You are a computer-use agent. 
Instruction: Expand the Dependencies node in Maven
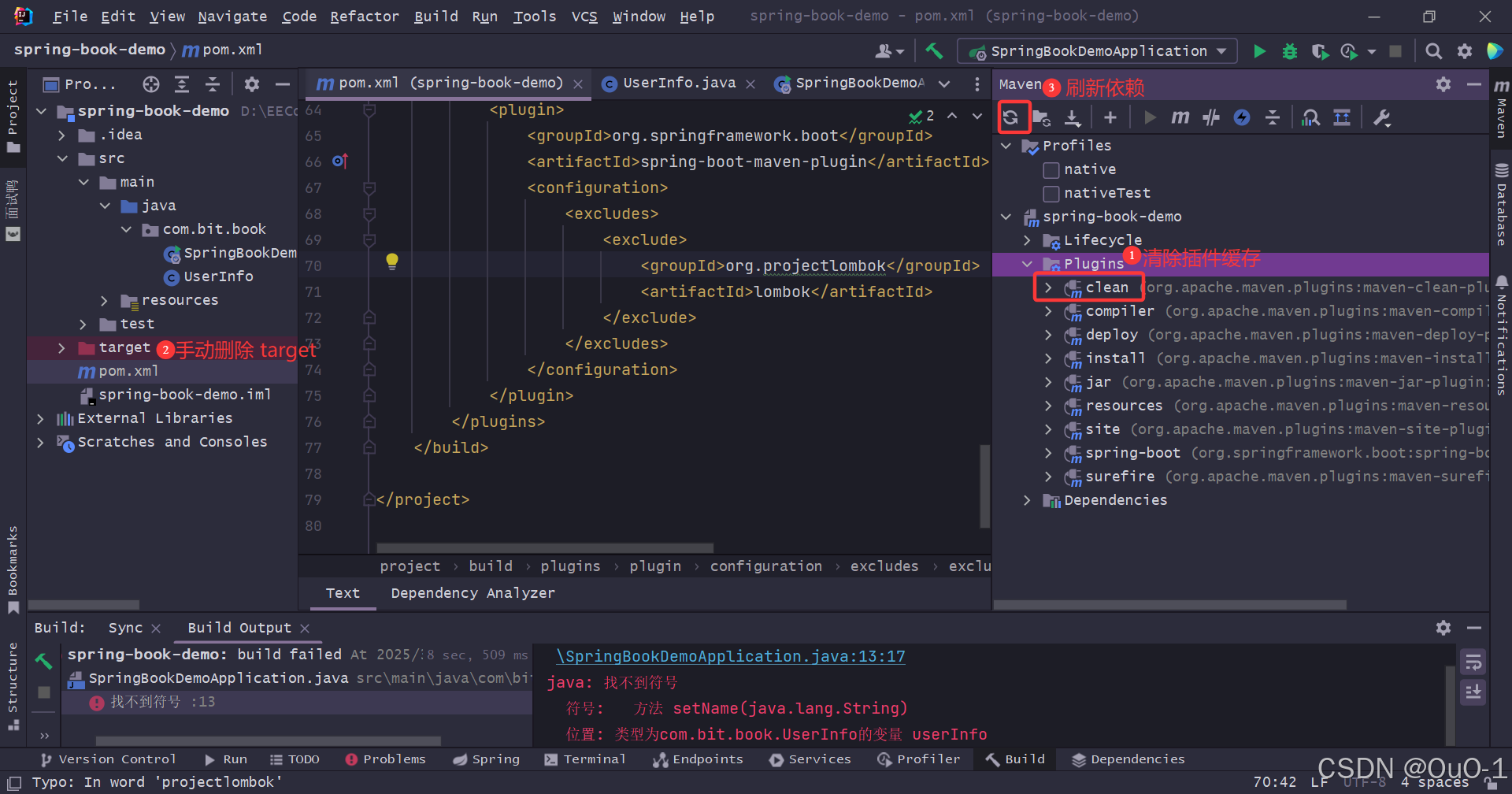pyautogui.click(x=1027, y=500)
